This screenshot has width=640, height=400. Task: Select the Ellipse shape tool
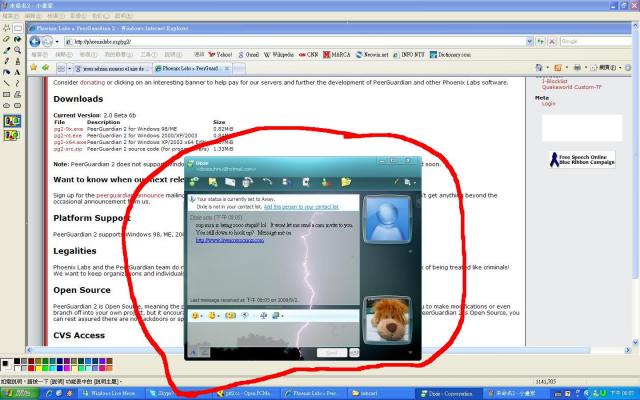[7, 105]
